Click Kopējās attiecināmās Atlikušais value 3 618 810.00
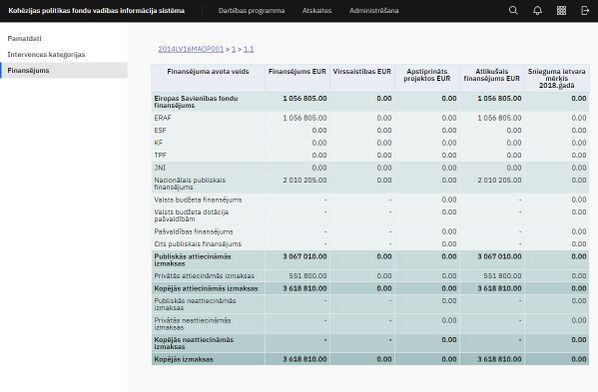 [x=499, y=288]
